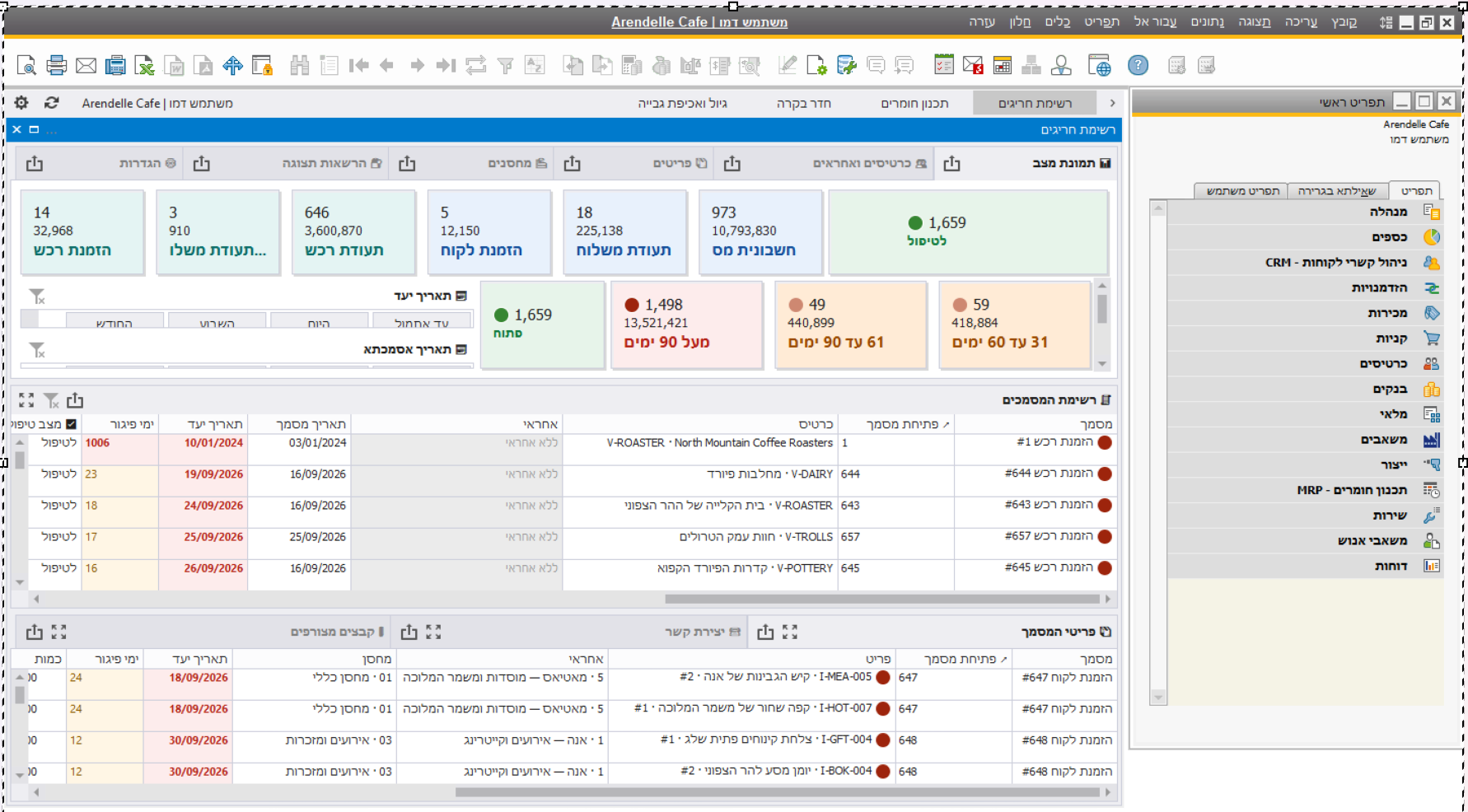Expand the תכנון חומרים - MRP module

point(1305,490)
